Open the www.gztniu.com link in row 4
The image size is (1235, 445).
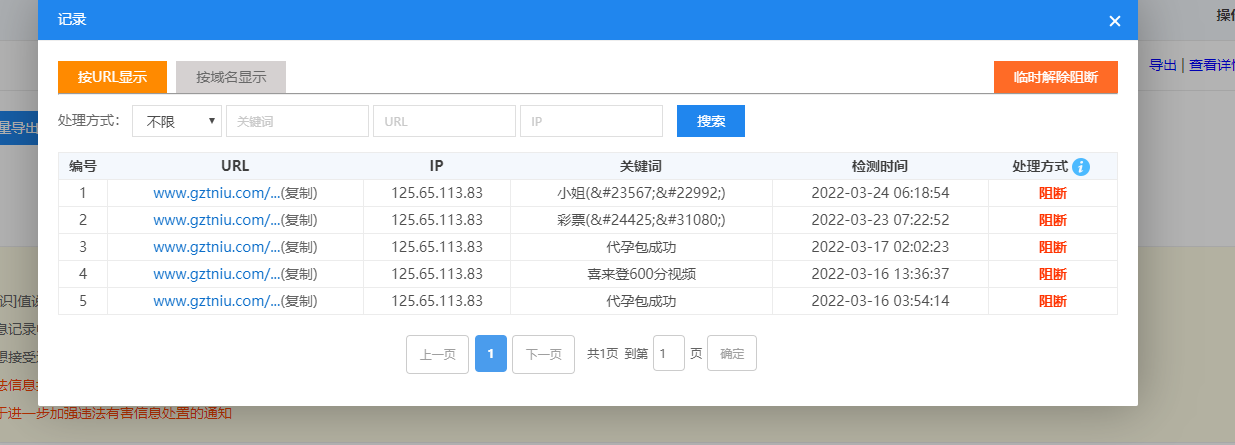216,274
